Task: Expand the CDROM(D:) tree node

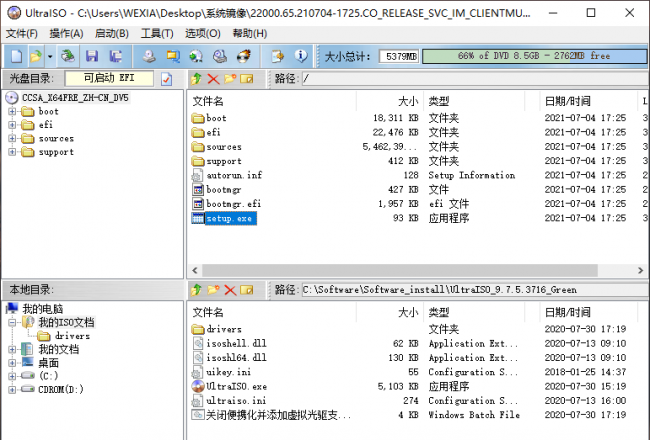Action: pyautogui.click(x=12, y=390)
